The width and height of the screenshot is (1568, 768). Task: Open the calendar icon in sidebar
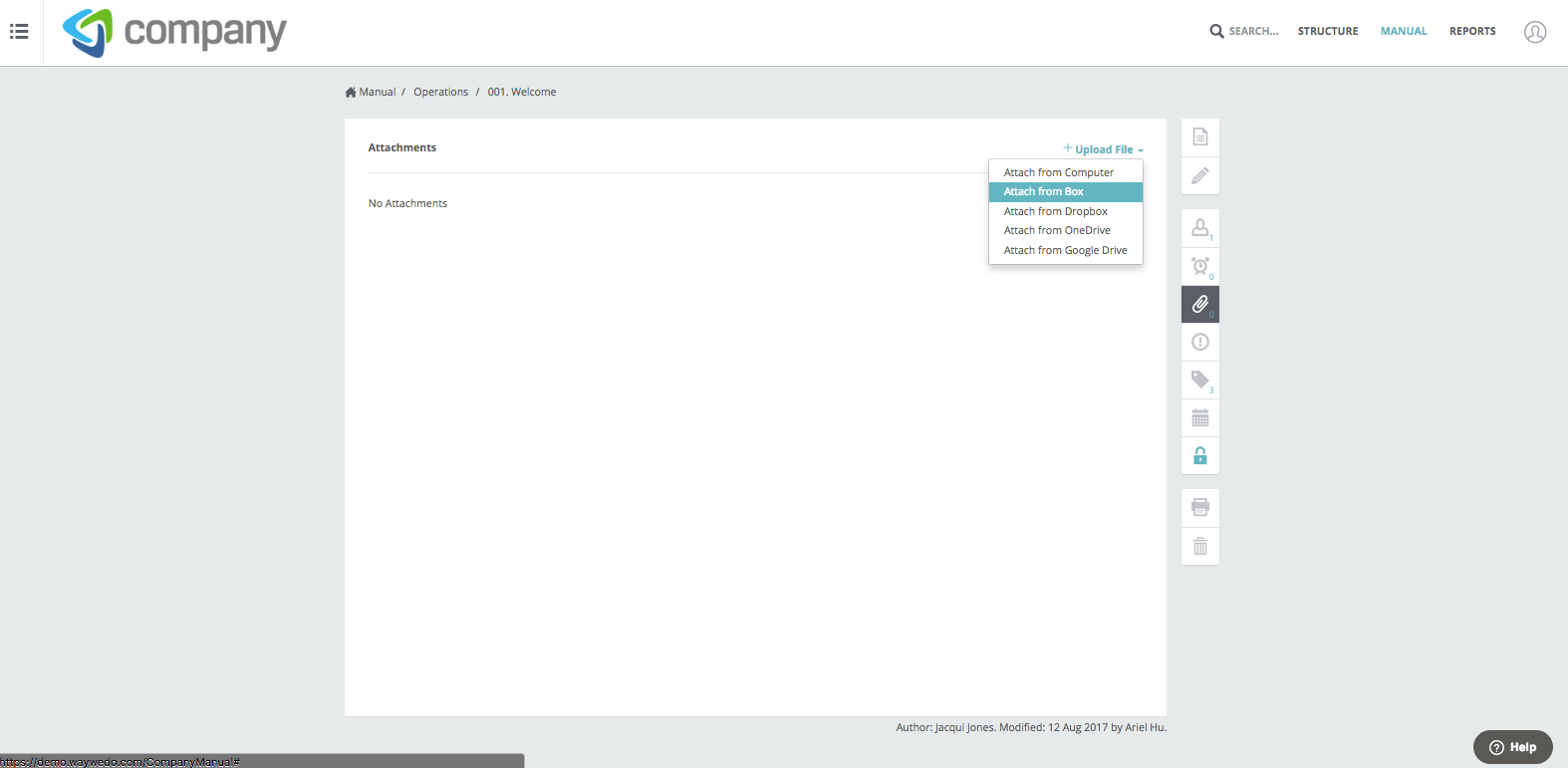coord(1200,418)
